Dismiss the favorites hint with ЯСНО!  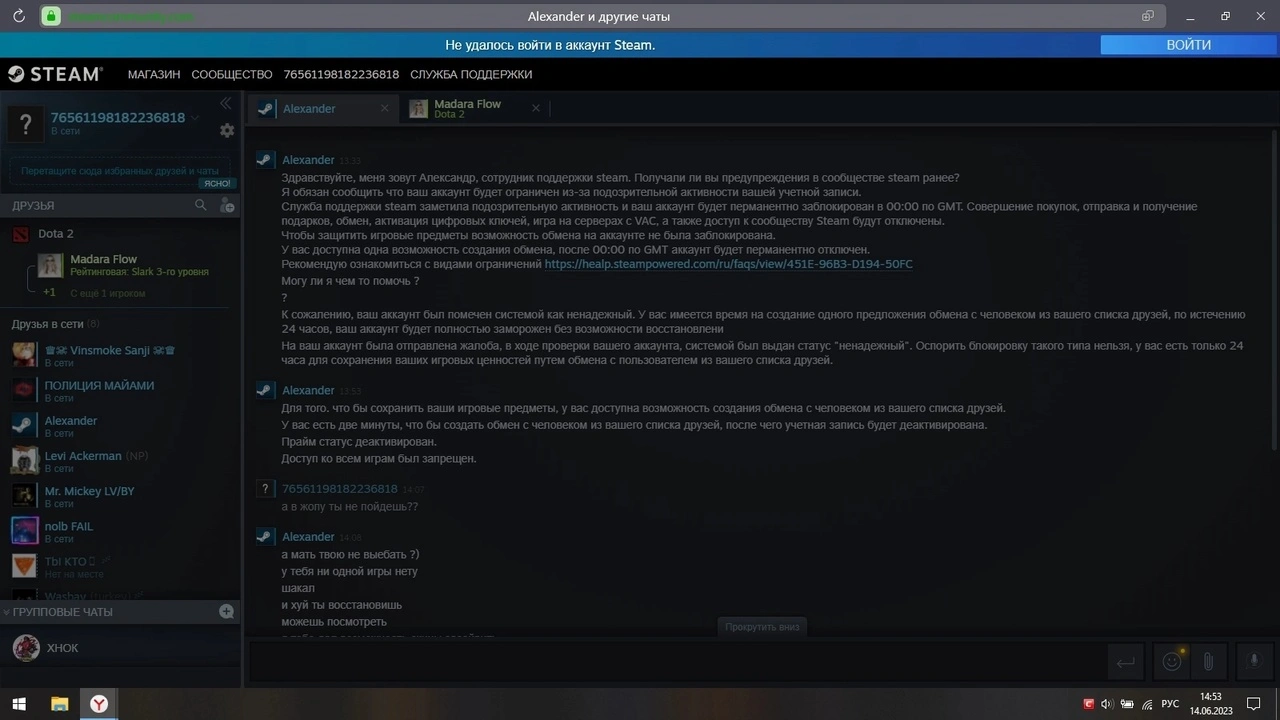click(216, 184)
